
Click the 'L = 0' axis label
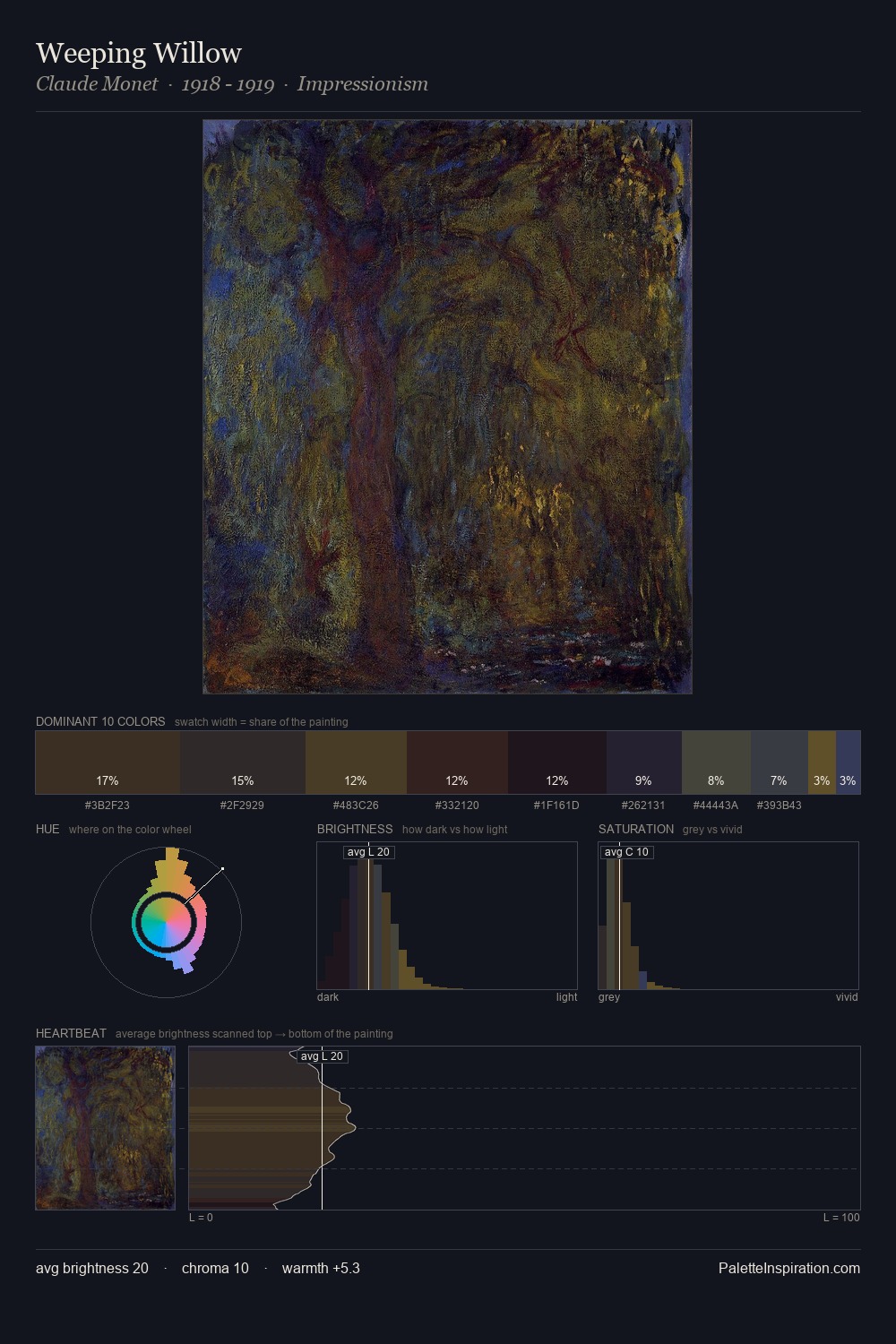click(201, 1218)
